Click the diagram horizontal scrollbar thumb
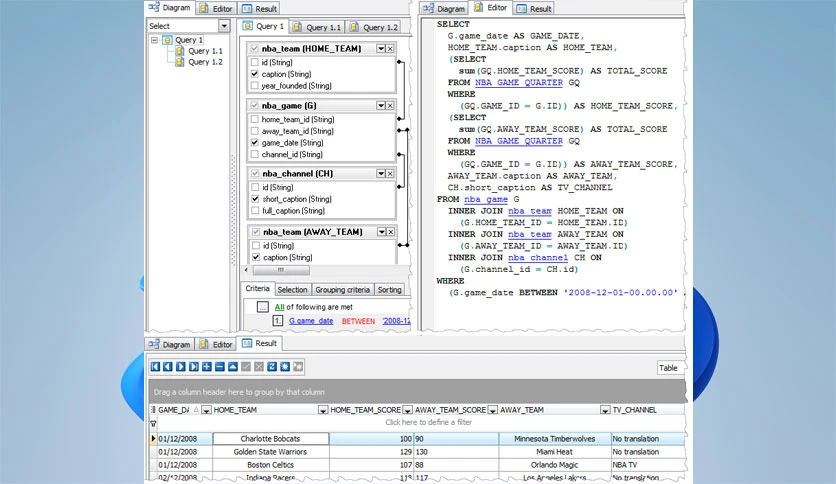Image resolution: width=836 pixels, height=484 pixels. (x=281, y=270)
